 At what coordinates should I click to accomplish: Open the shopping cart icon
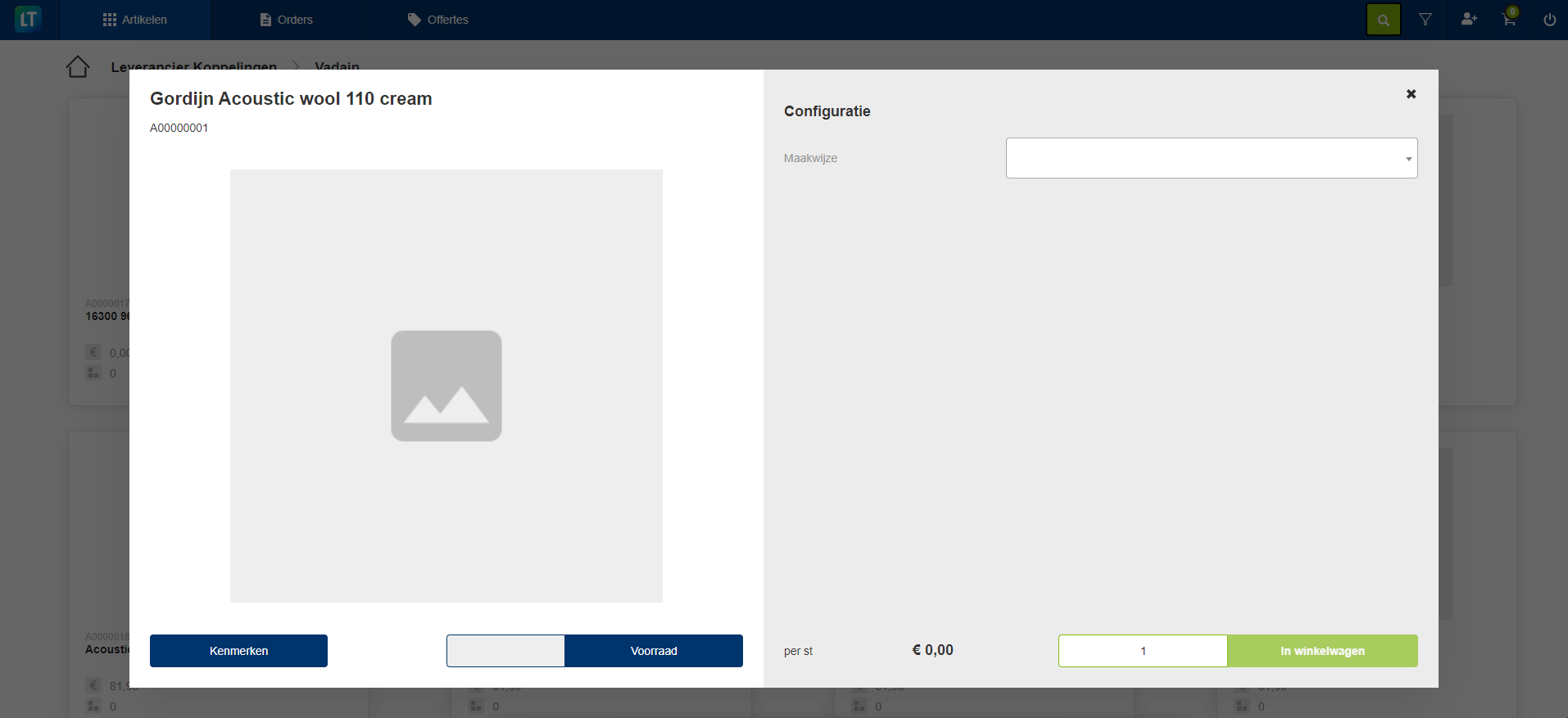point(1509,20)
